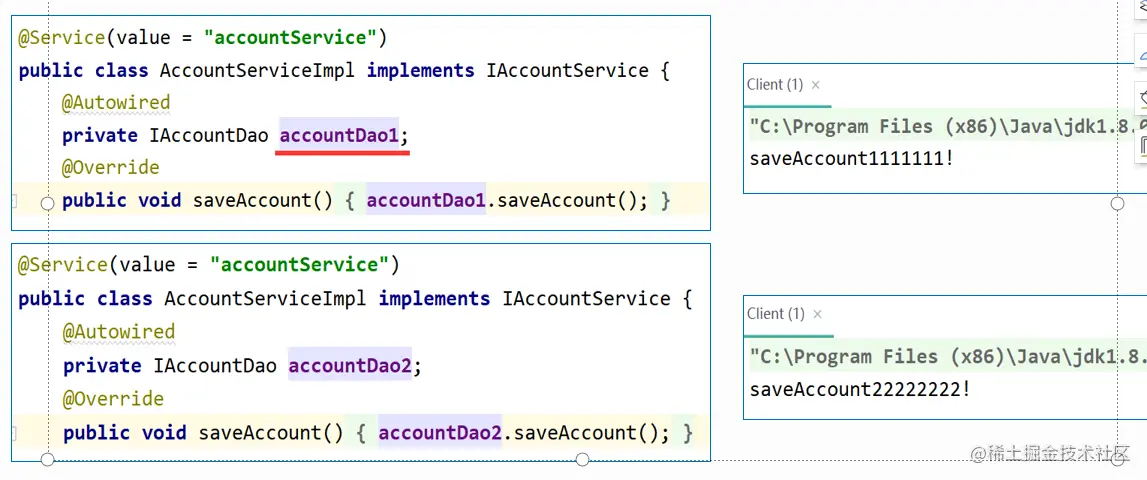1147x480 pixels.
Task: Click @Override annotation in the lower code block
Action: point(113,399)
